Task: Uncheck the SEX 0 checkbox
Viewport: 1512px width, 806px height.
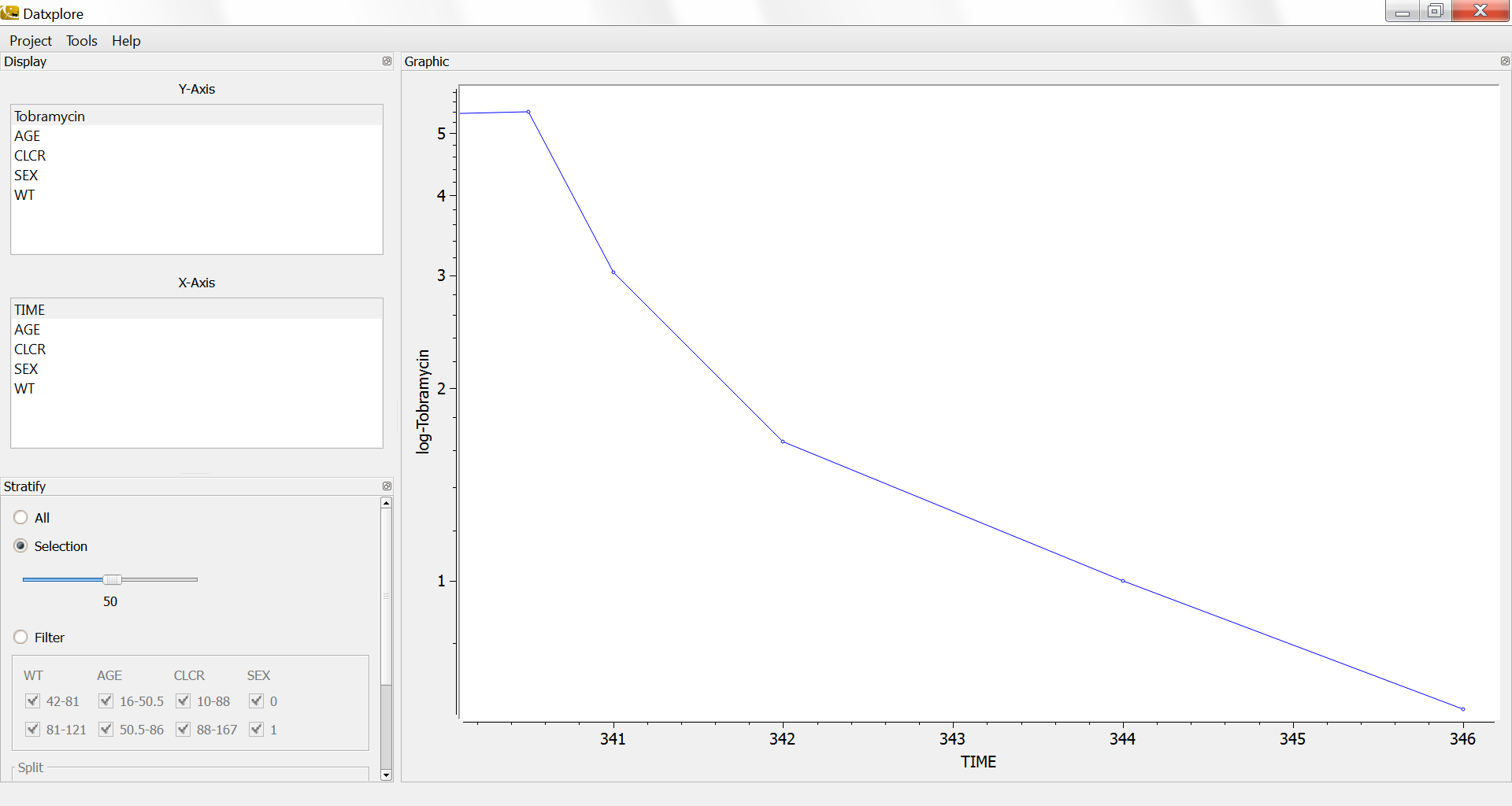Action: pos(257,701)
